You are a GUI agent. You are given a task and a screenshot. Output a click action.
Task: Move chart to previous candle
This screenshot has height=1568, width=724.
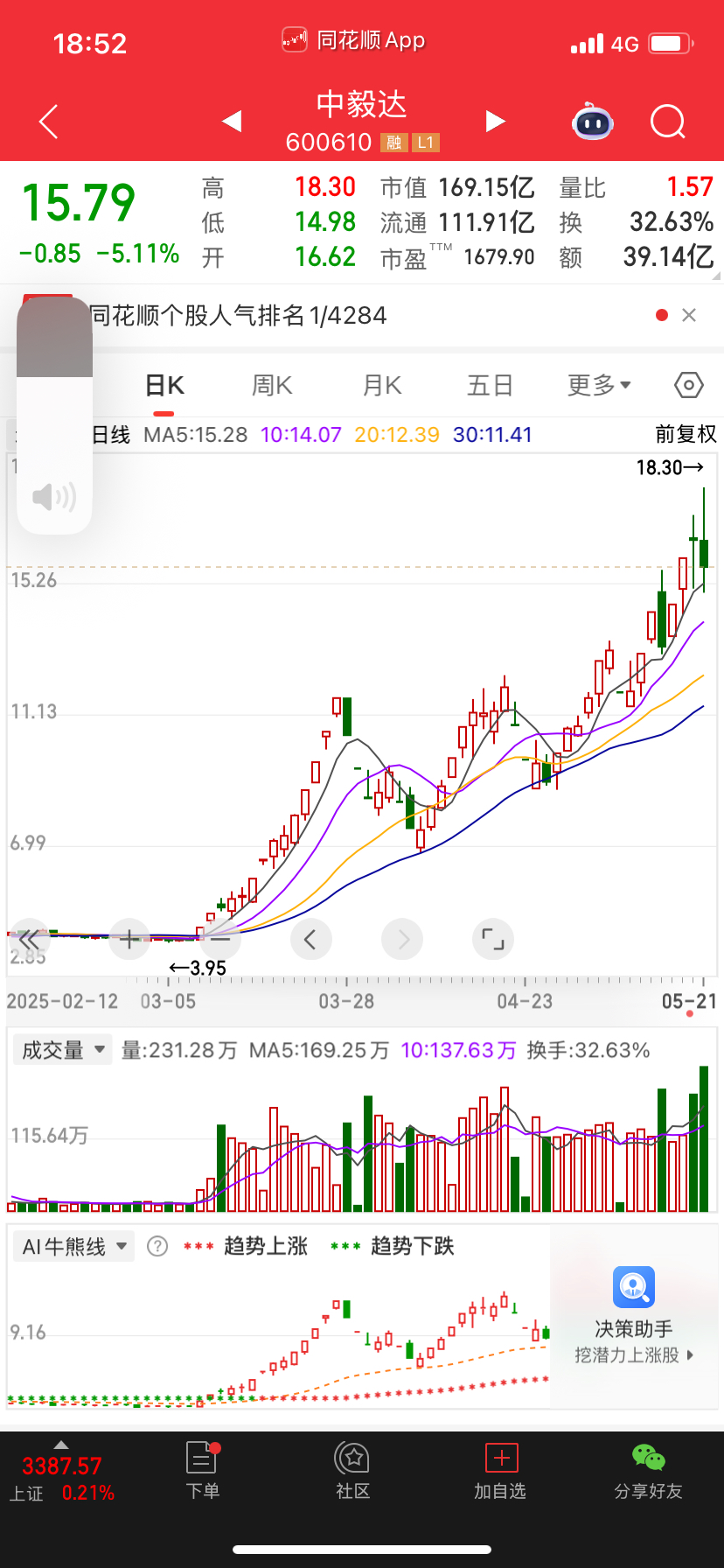[x=310, y=941]
